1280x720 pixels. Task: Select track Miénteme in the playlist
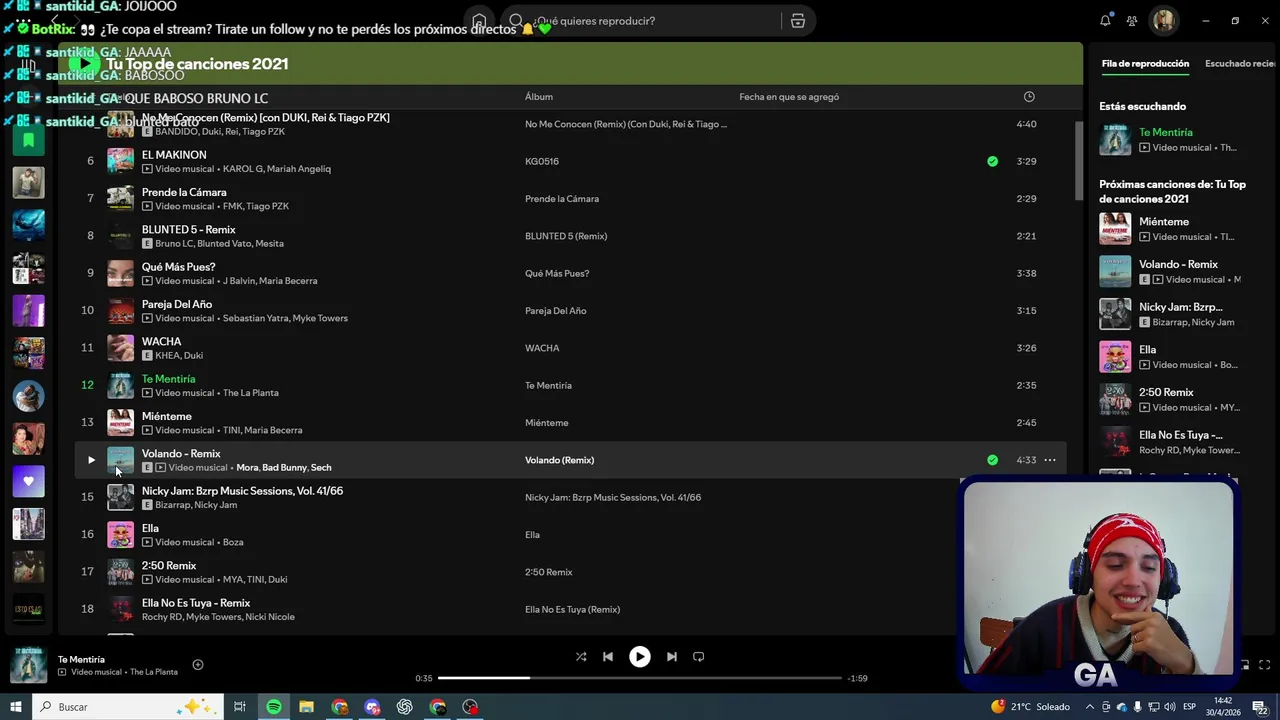(x=166, y=416)
